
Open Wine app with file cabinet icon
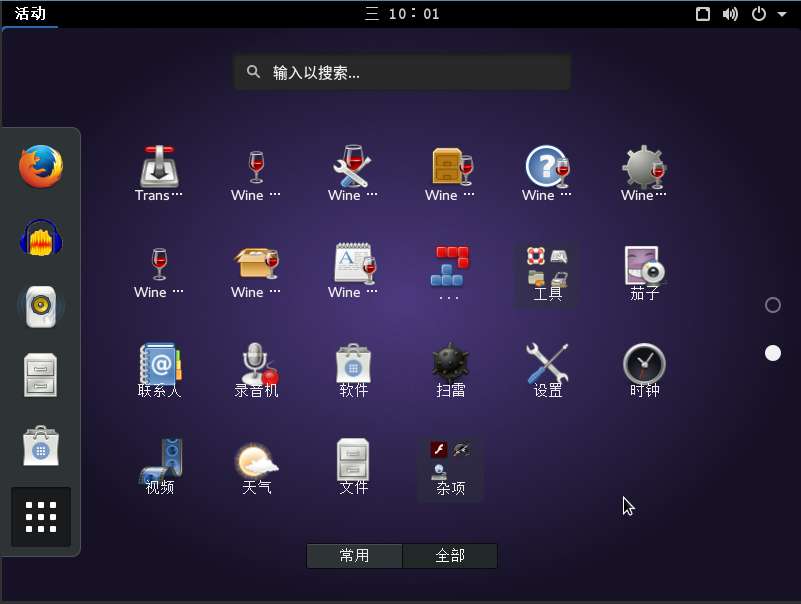[x=450, y=174]
